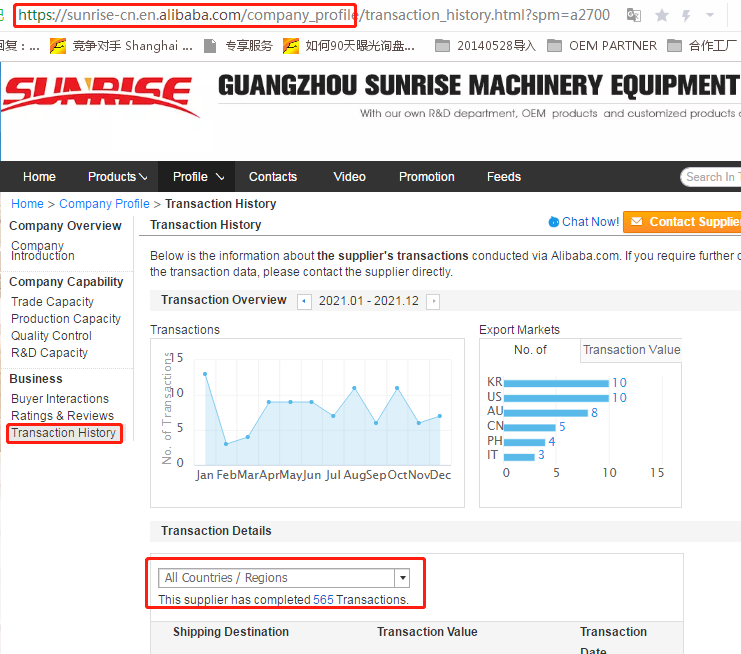Open the 专享服务 bookmark
The width and height of the screenshot is (741, 654).
(x=238, y=46)
